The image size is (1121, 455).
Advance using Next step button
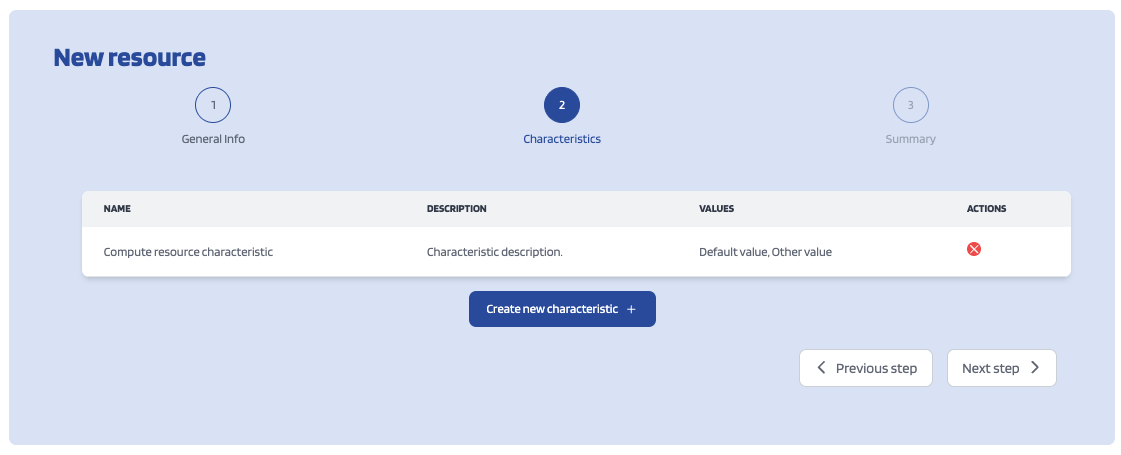1001,368
